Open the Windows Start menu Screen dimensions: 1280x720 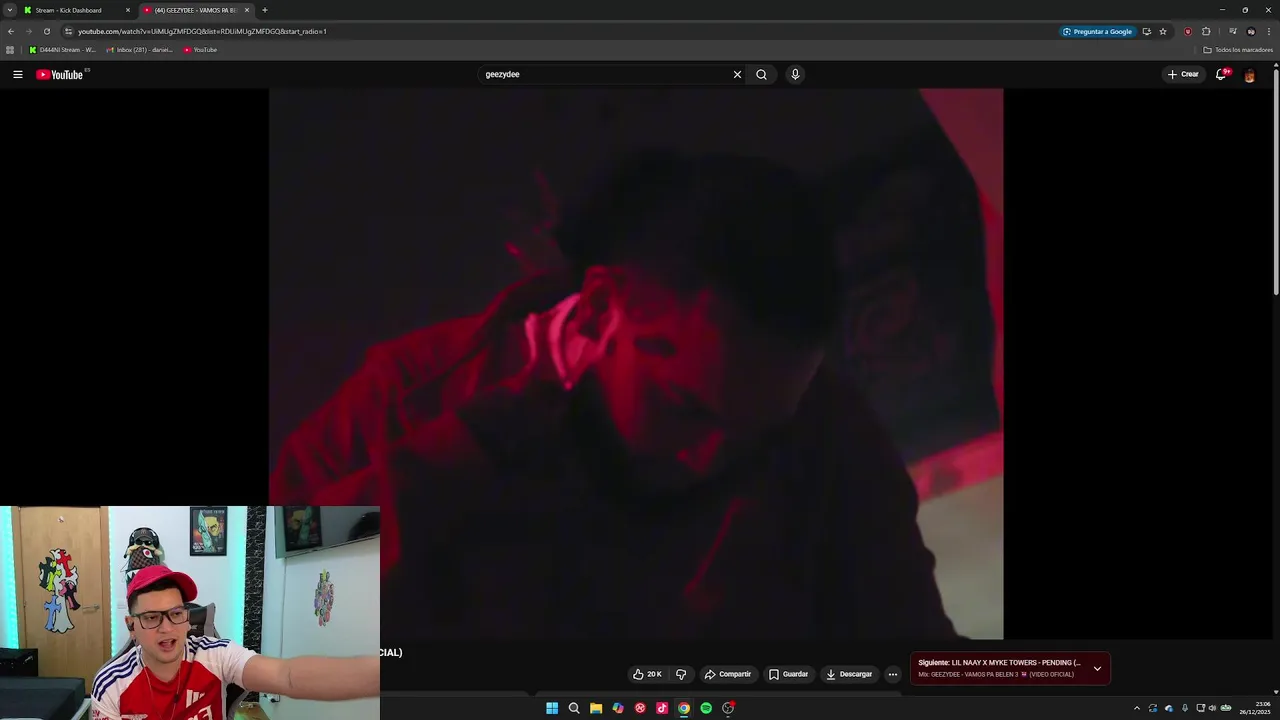(552, 708)
